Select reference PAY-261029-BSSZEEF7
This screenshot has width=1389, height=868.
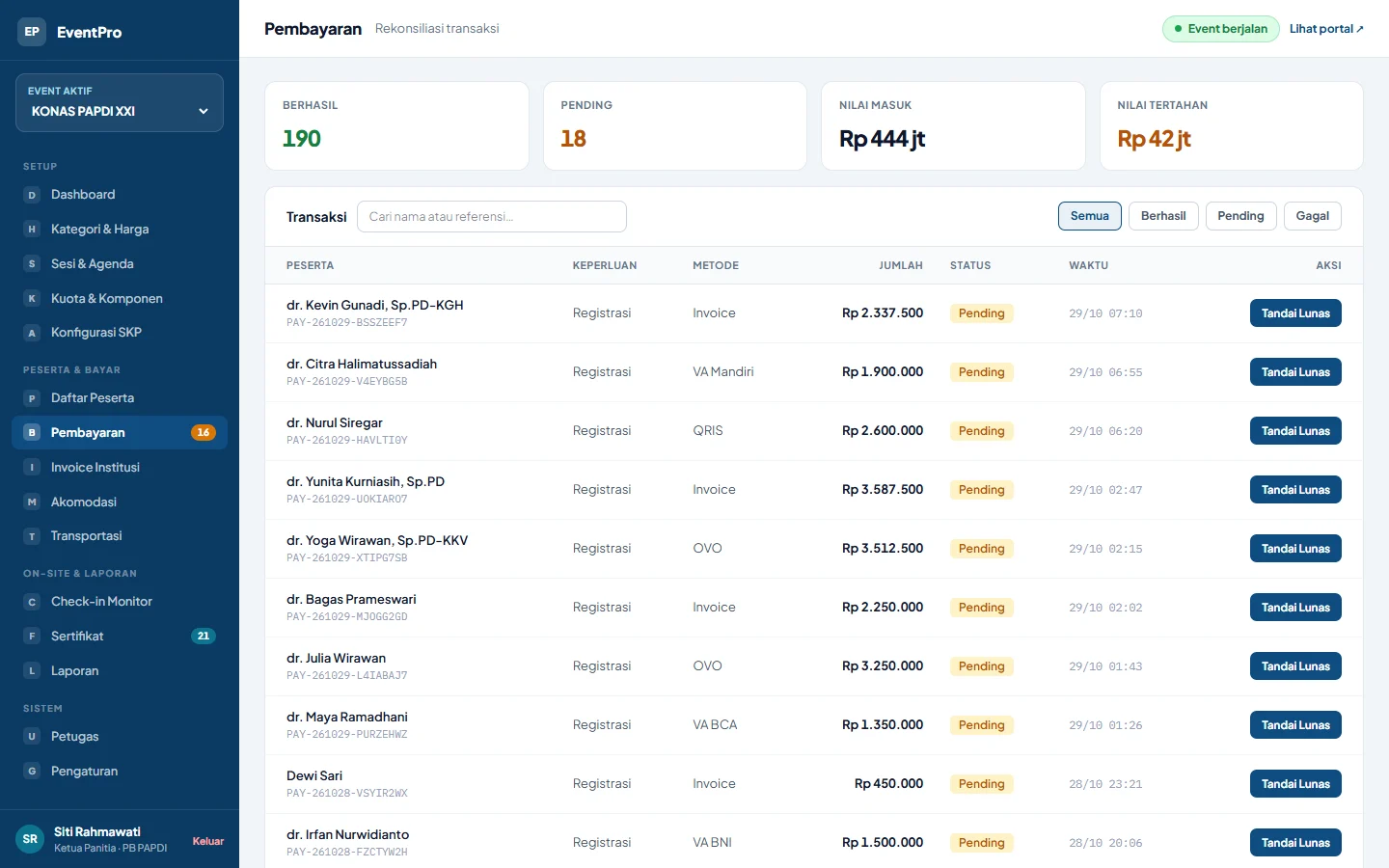click(x=347, y=323)
